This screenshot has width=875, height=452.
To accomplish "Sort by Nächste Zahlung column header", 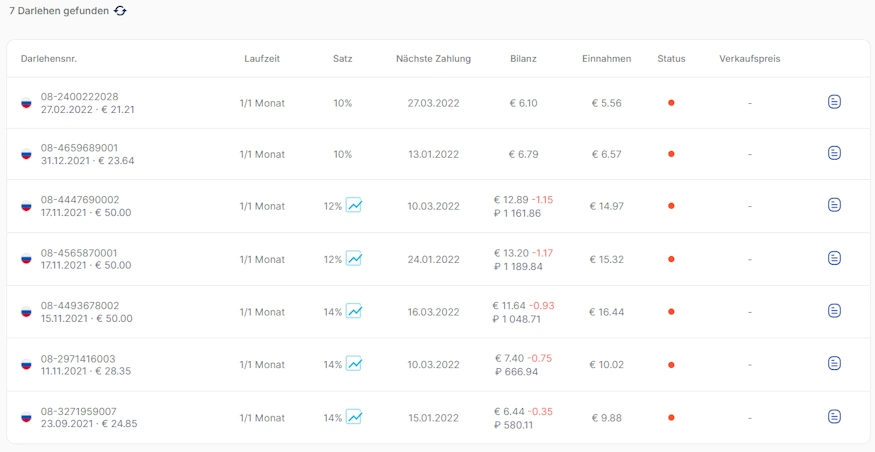I will [x=433, y=59].
